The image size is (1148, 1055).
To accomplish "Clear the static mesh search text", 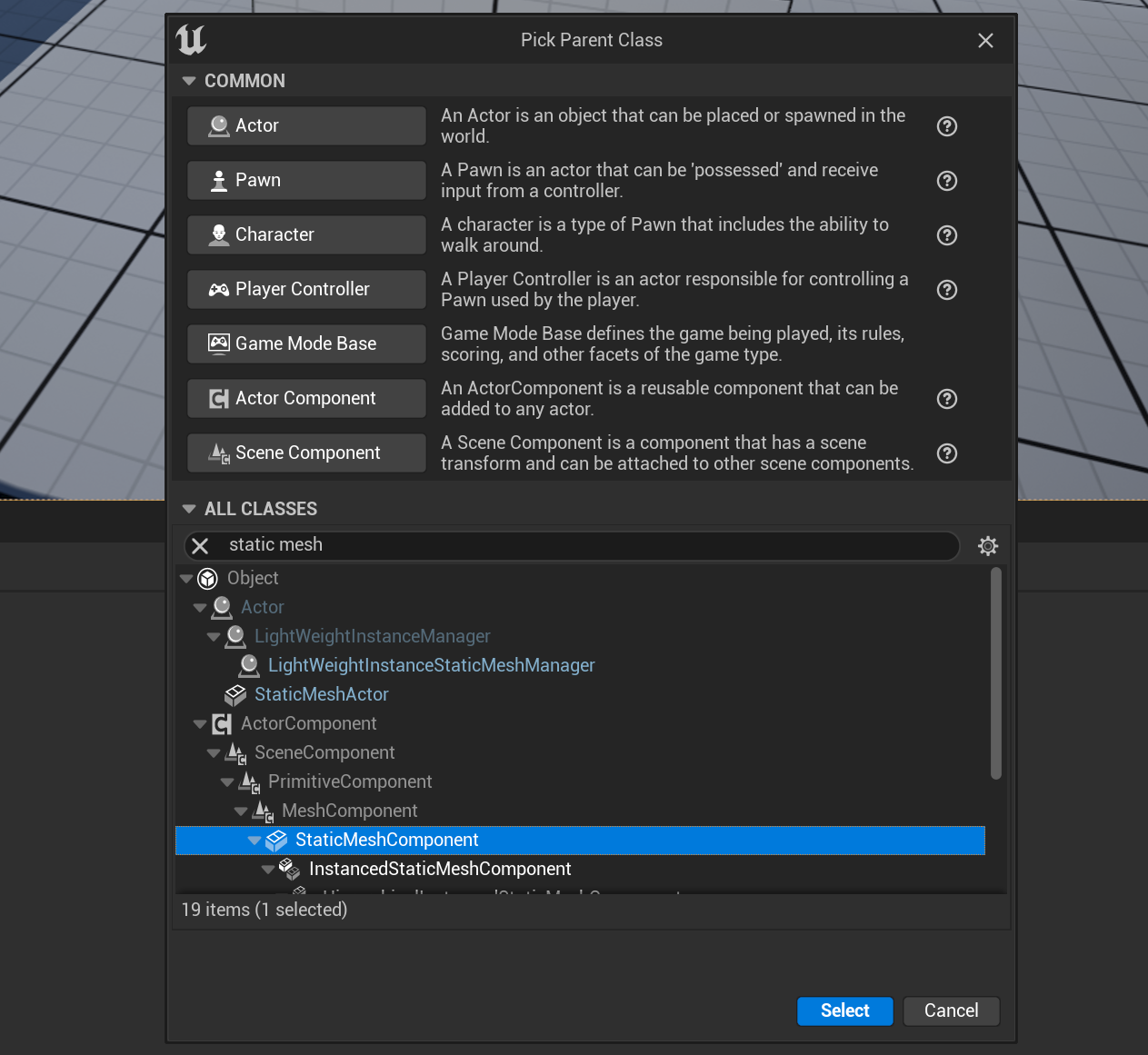I will coord(201,545).
